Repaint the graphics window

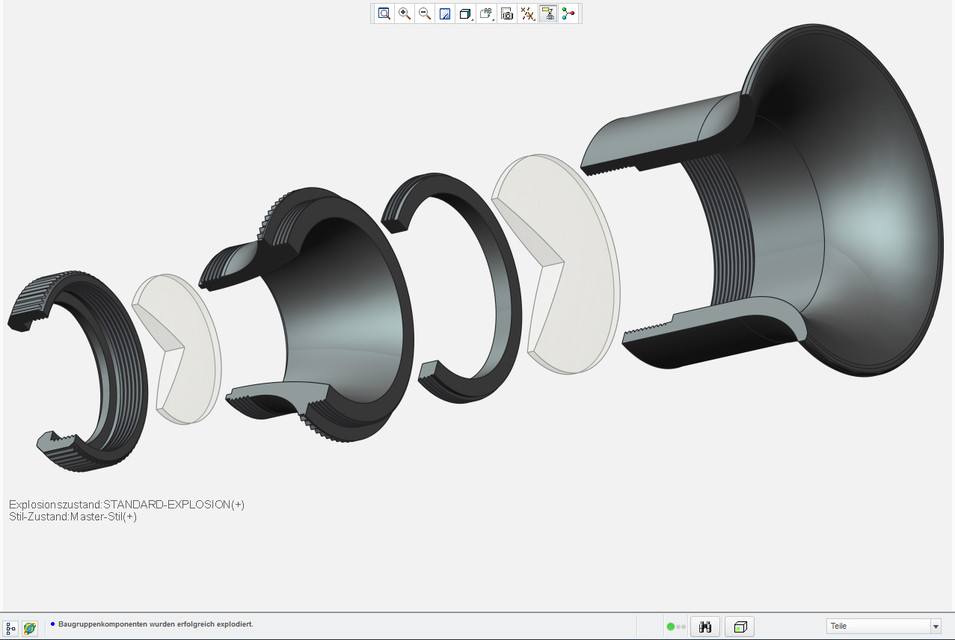pos(445,14)
